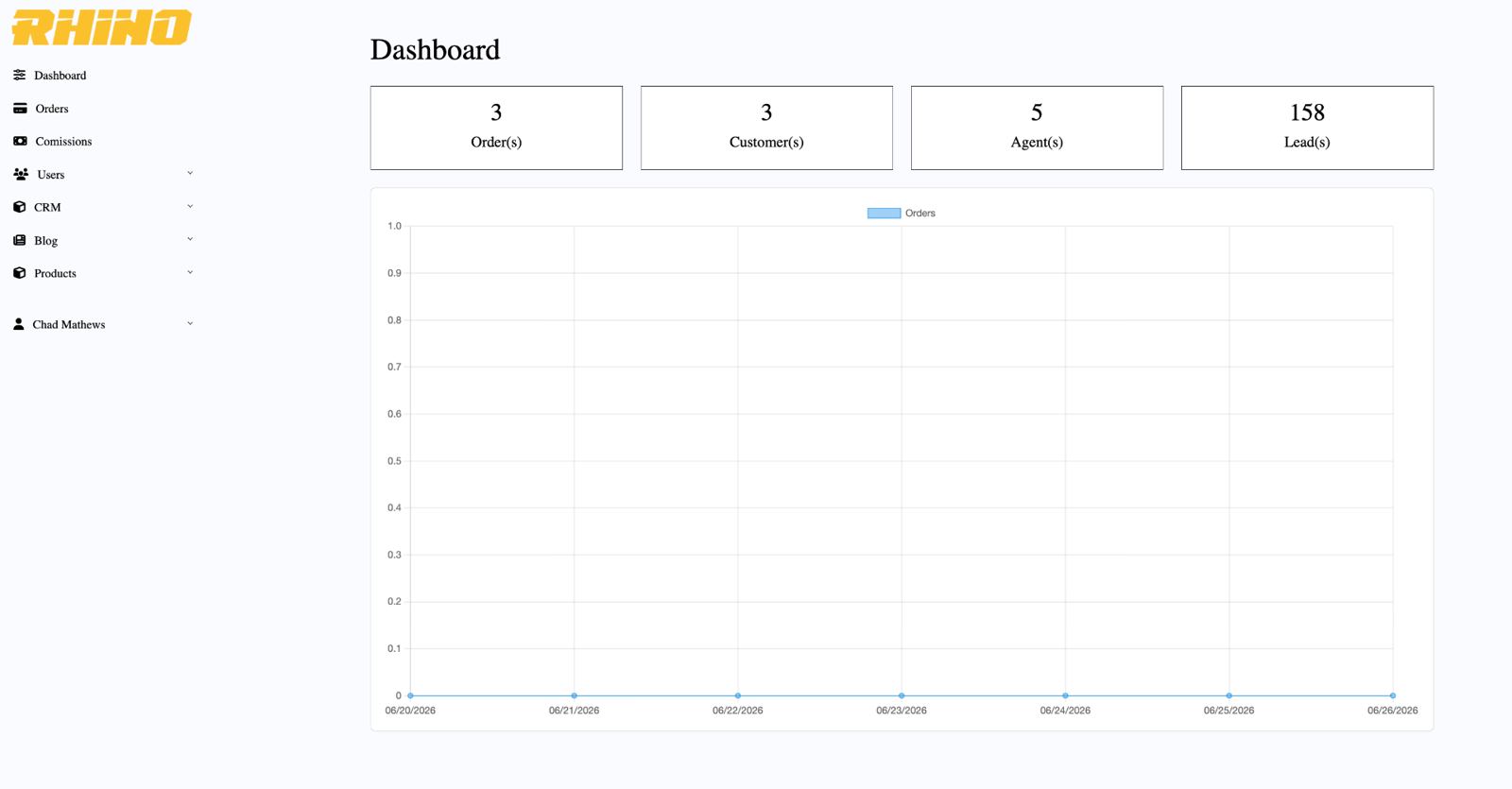Open the Chad Mathews account dropdown chevron
1512x789 pixels.
[x=190, y=323]
